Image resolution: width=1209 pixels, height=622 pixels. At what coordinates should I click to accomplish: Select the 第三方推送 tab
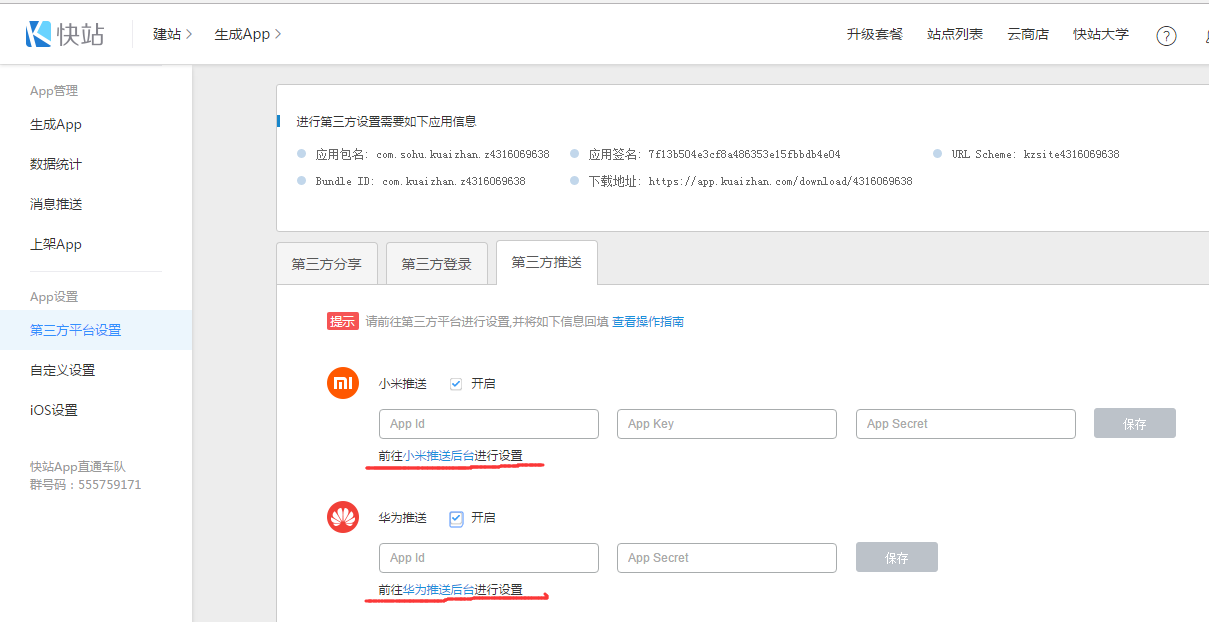click(x=546, y=263)
